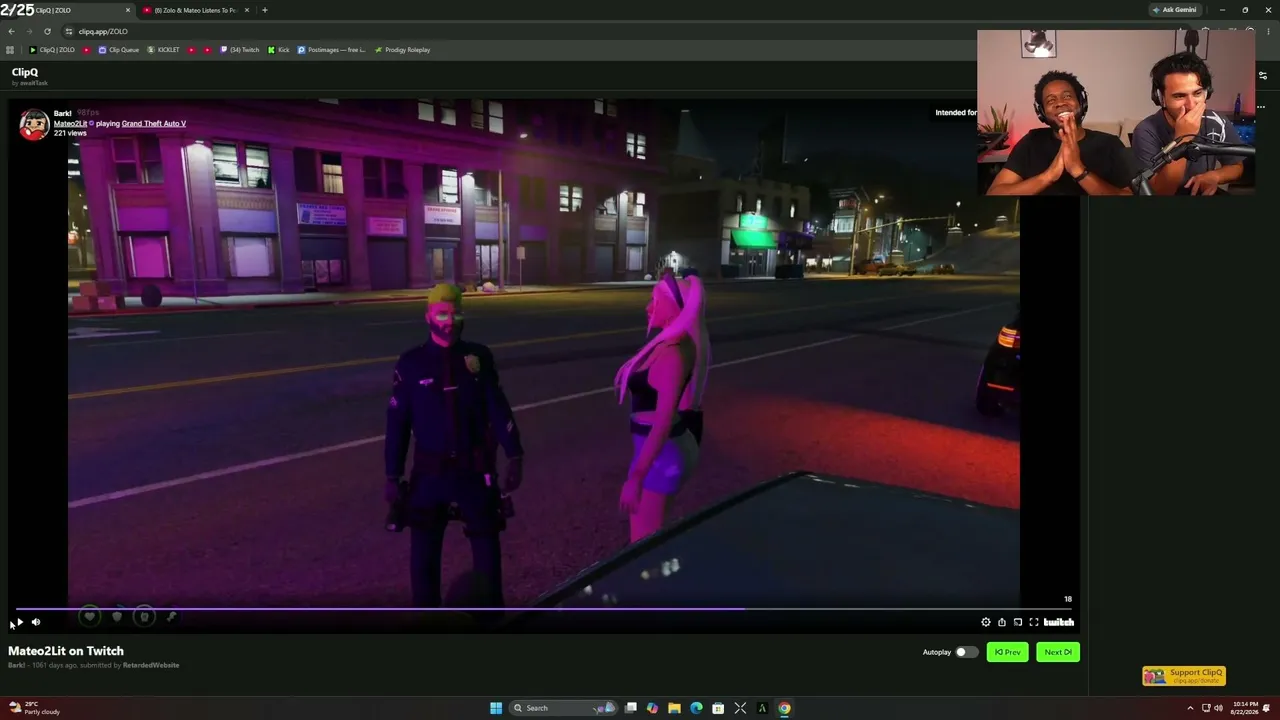Click the Ask Gemini button
Image resolution: width=1280 pixels, height=720 pixels.
1174,10
